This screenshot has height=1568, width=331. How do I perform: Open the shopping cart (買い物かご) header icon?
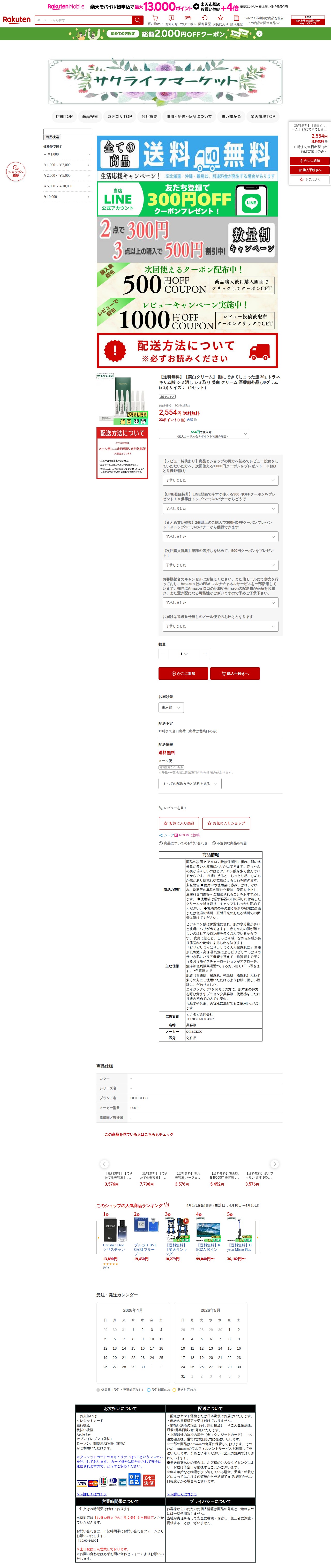pos(155,20)
